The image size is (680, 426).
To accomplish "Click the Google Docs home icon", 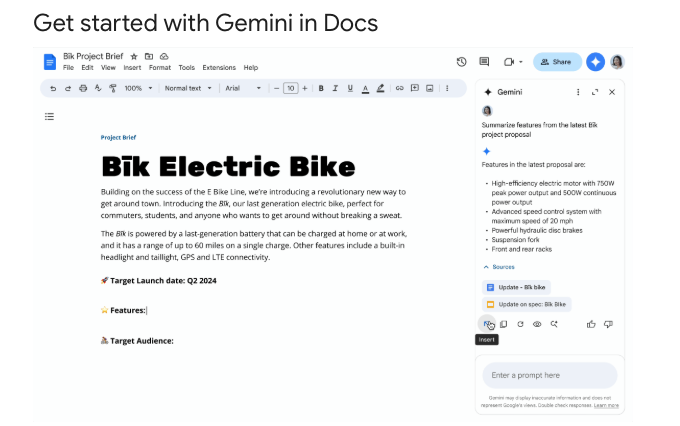I will point(50,62).
